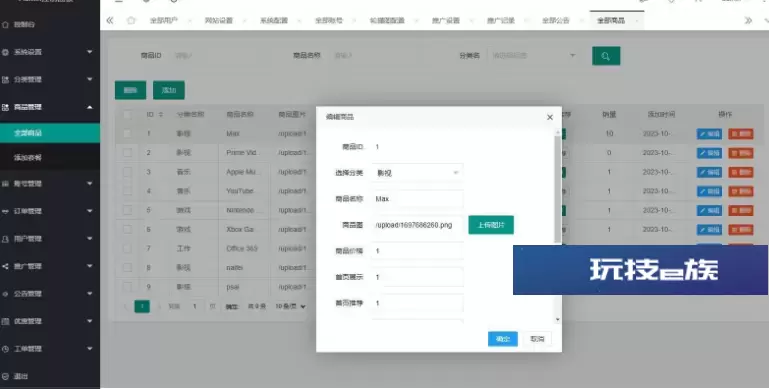This screenshot has width=769, height=389.
Task: Click red delete button in YouTube row
Action: coord(741,191)
